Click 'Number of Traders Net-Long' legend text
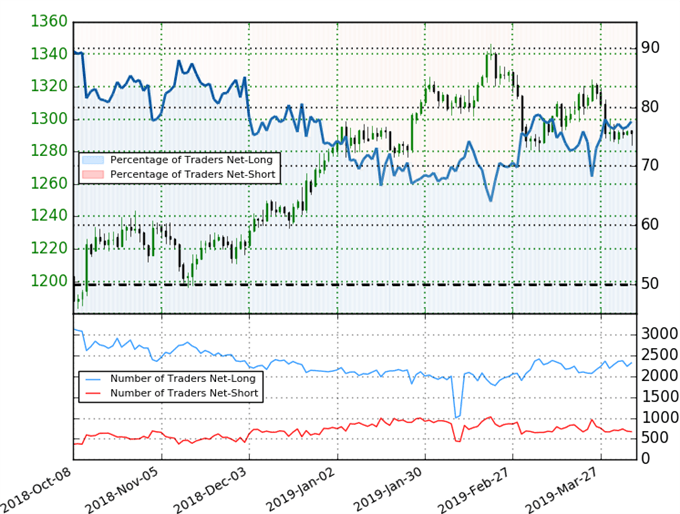The height and width of the screenshot is (514, 680). 183,379
